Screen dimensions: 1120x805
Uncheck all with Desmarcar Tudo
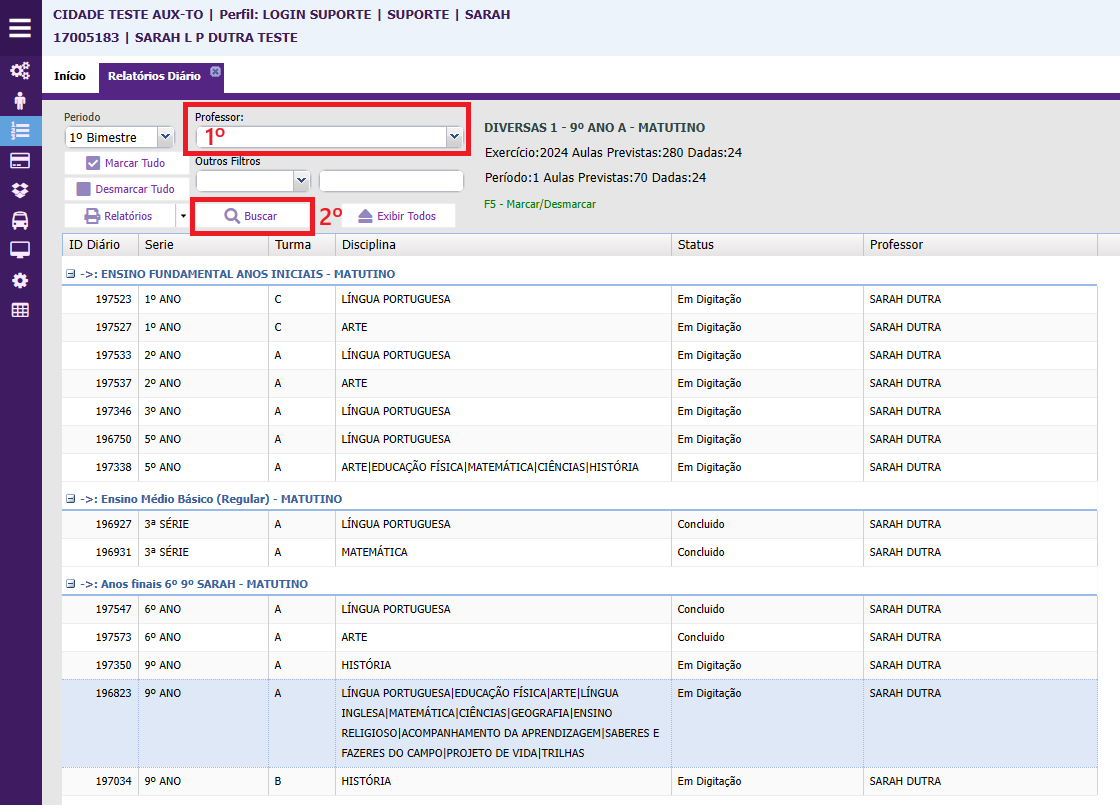pos(125,189)
